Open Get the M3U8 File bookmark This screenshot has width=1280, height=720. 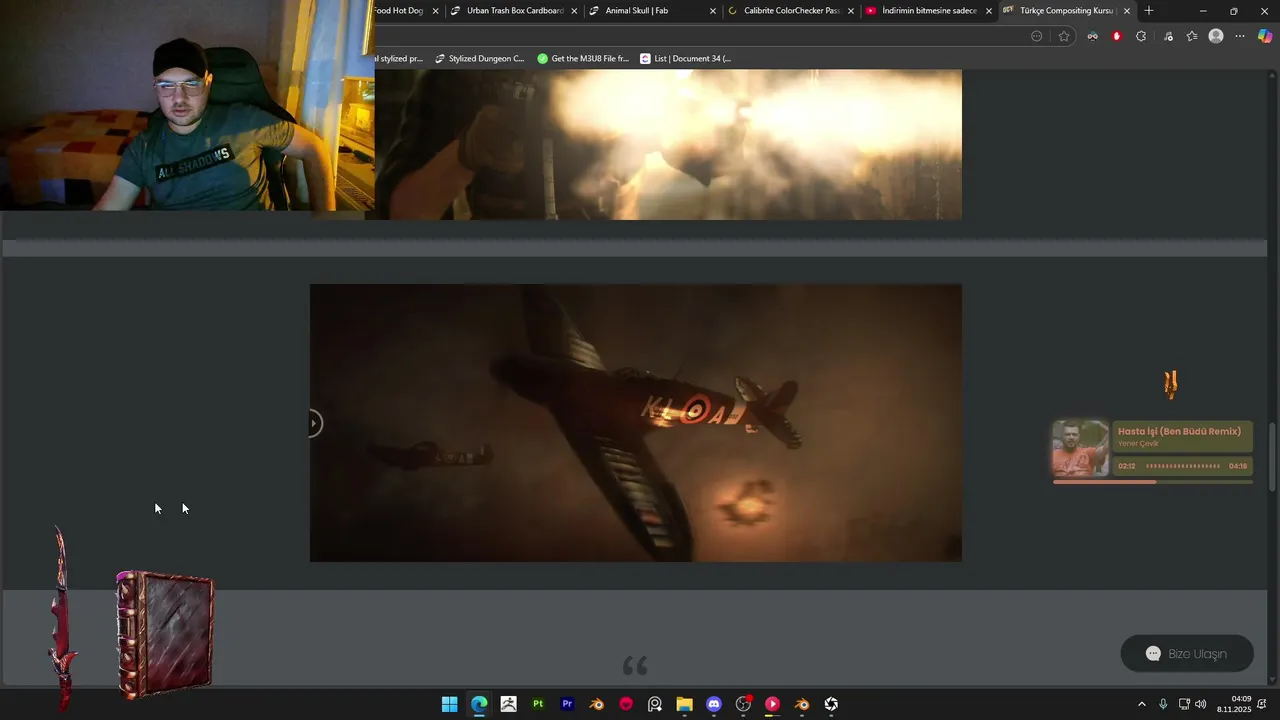pos(583,59)
